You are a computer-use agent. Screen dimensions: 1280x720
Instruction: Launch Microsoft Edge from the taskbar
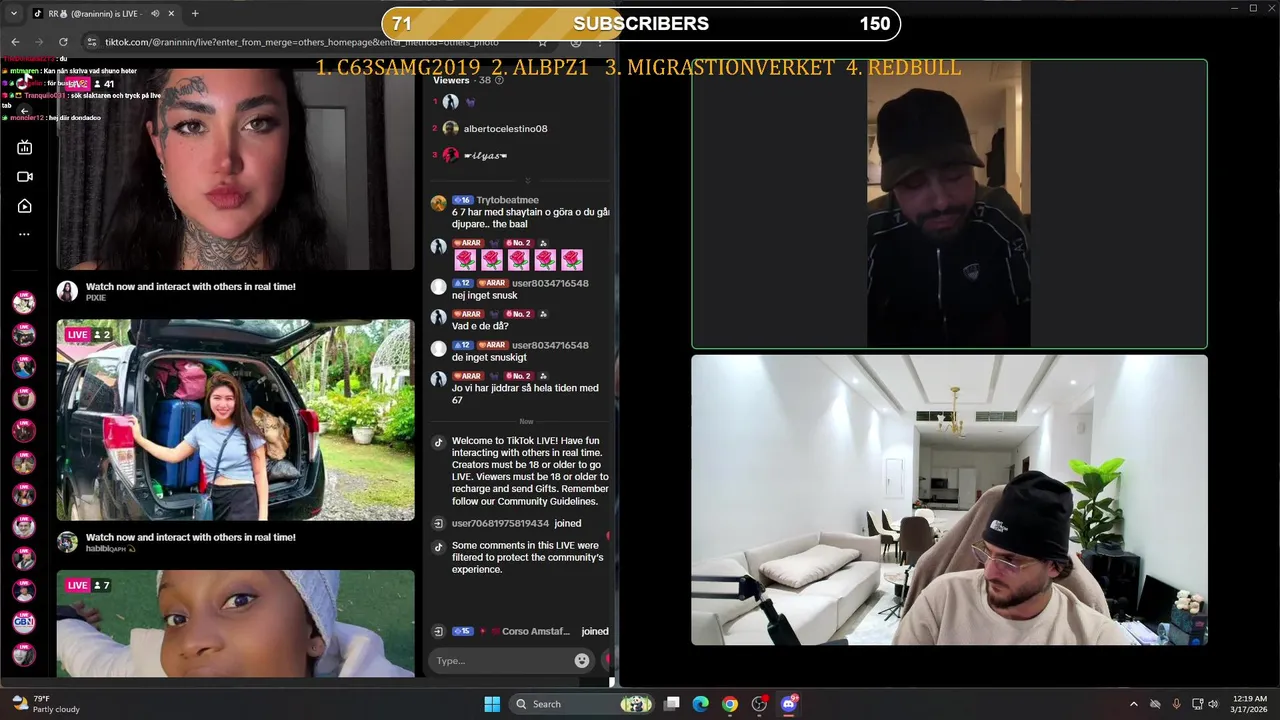point(701,704)
